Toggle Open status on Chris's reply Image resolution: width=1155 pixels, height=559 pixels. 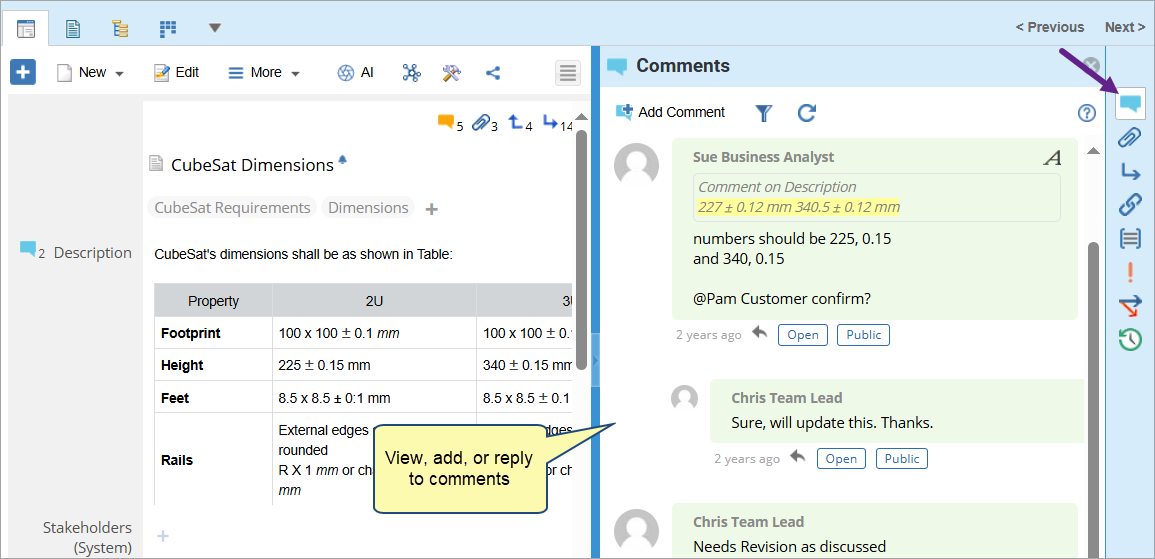(x=841, y=459)
